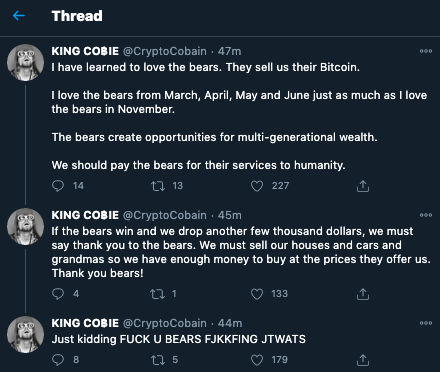Reply to the 47m tweet
Screen dimensions: 440x372
(x=58, y=186)
